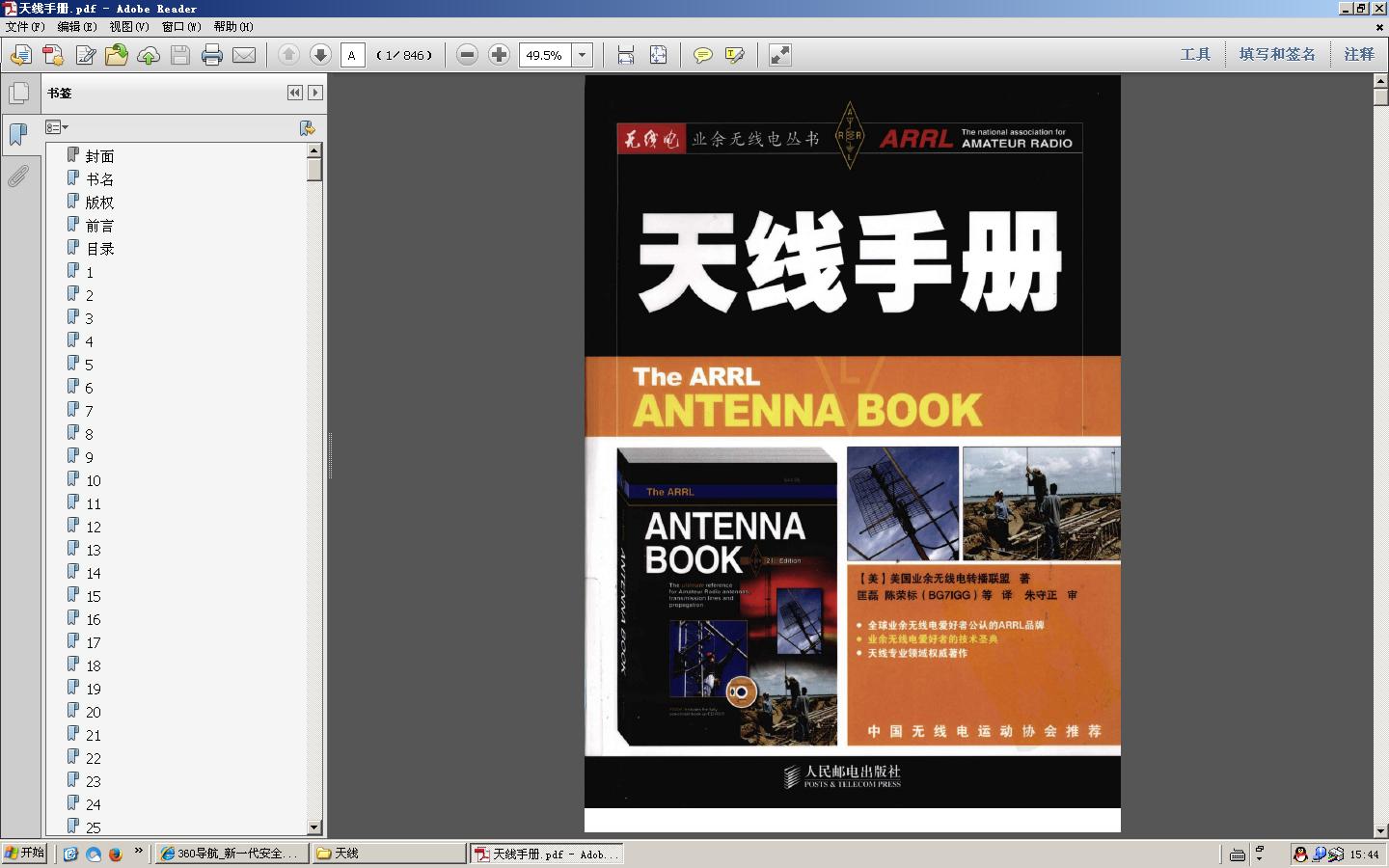The image size is (1389, 868).
Task: Select bookmark chapter 10
Action: (94, 480)
